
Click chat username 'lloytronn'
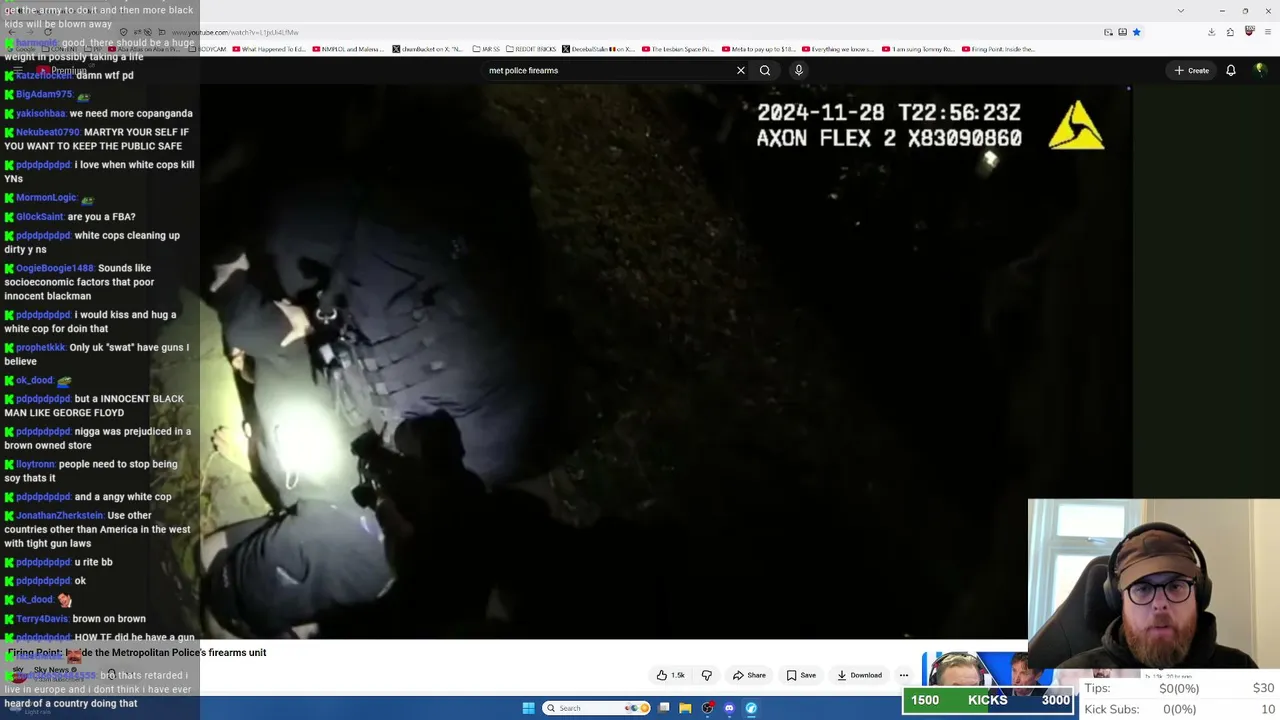click(36, 464)
